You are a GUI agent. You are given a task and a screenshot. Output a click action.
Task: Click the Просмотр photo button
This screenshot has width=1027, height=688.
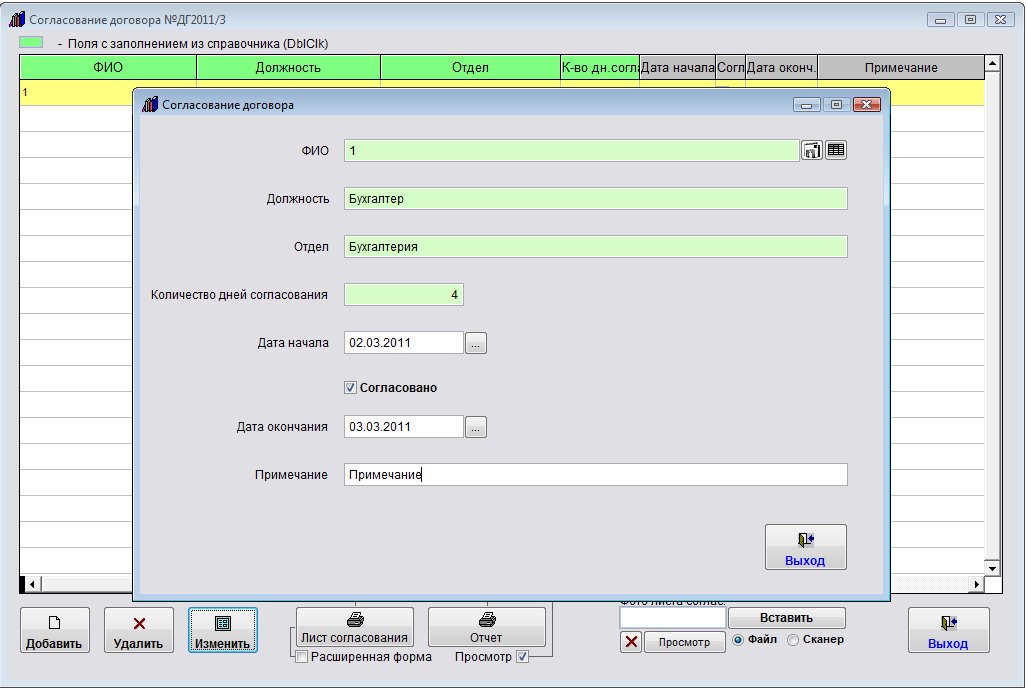tap(684, 642)
